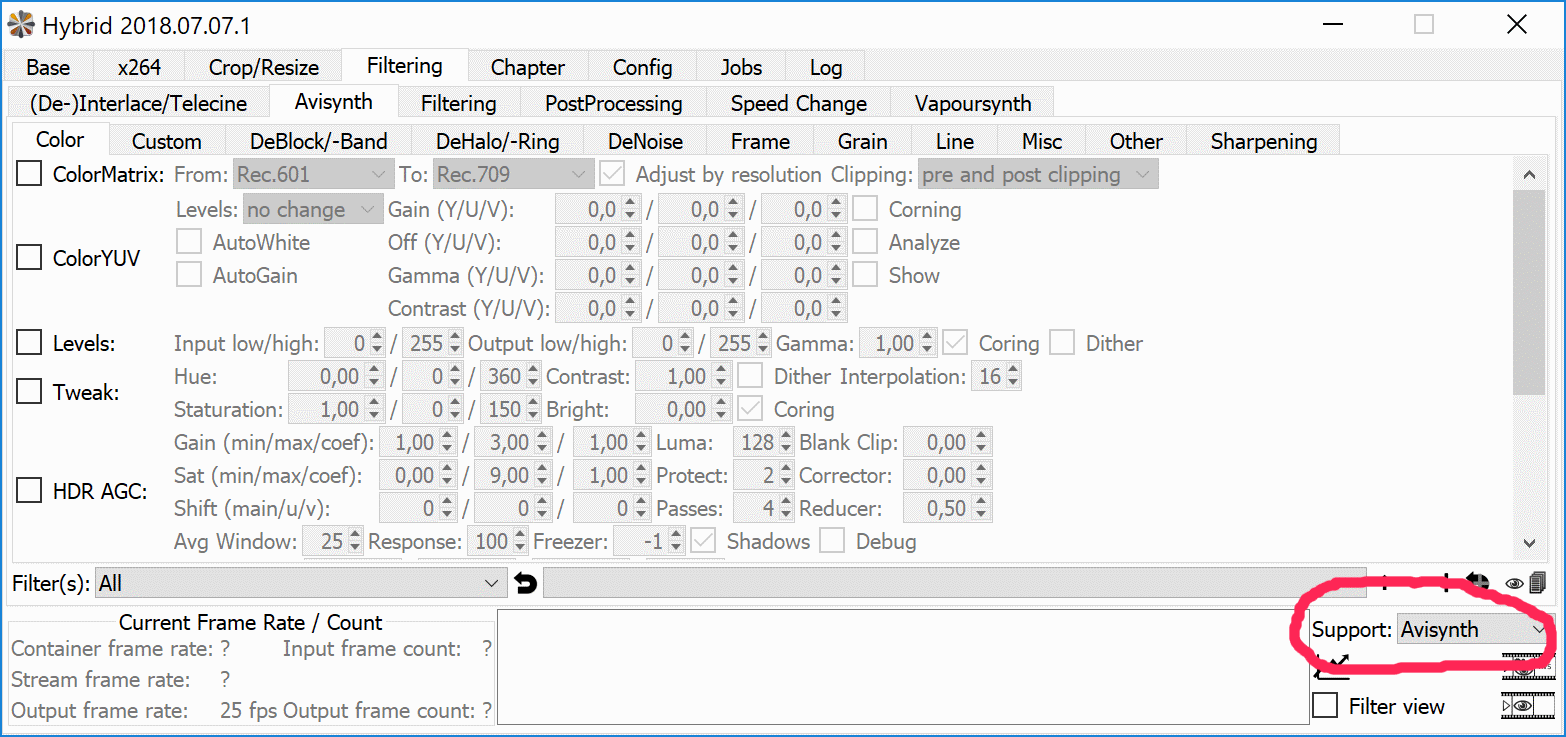
Task: Open the ColorYUV Levels 'no change' dropdown
Action: tap(313, 210)
